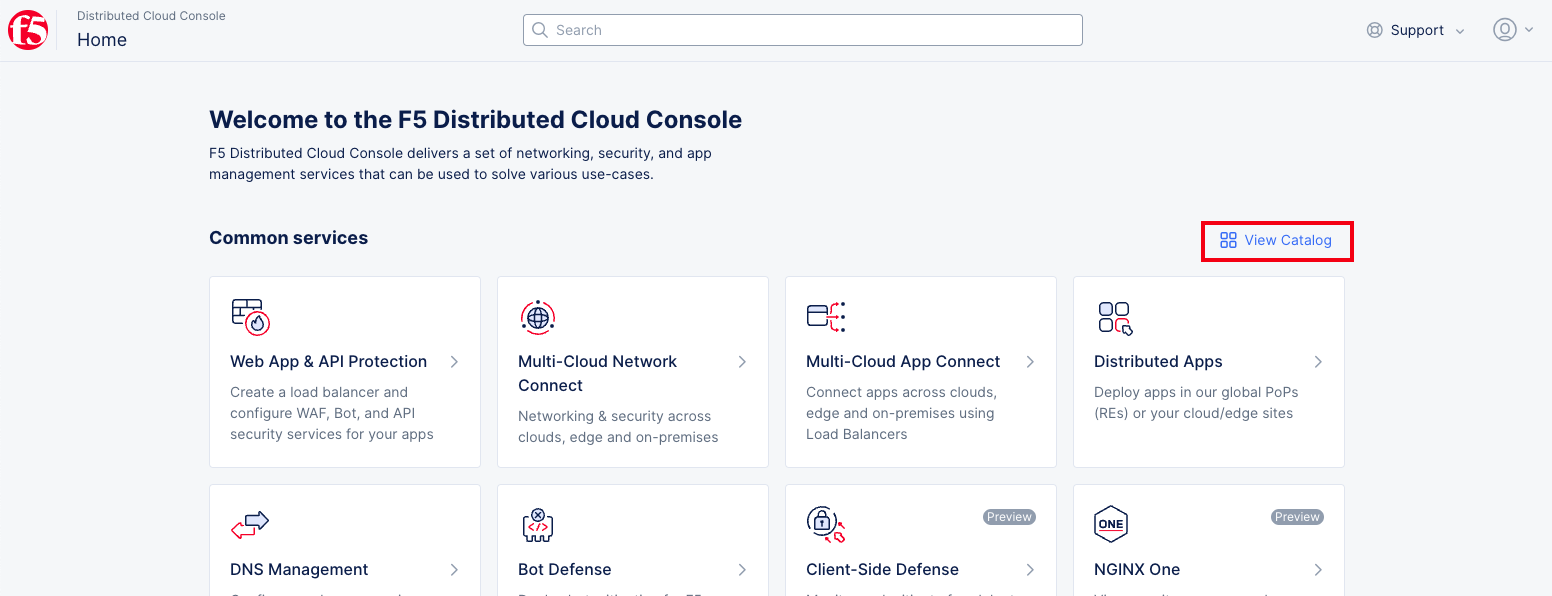Expand the Web App & API Protection card chevron
The image size is (1552, 596).
[455, 362]
